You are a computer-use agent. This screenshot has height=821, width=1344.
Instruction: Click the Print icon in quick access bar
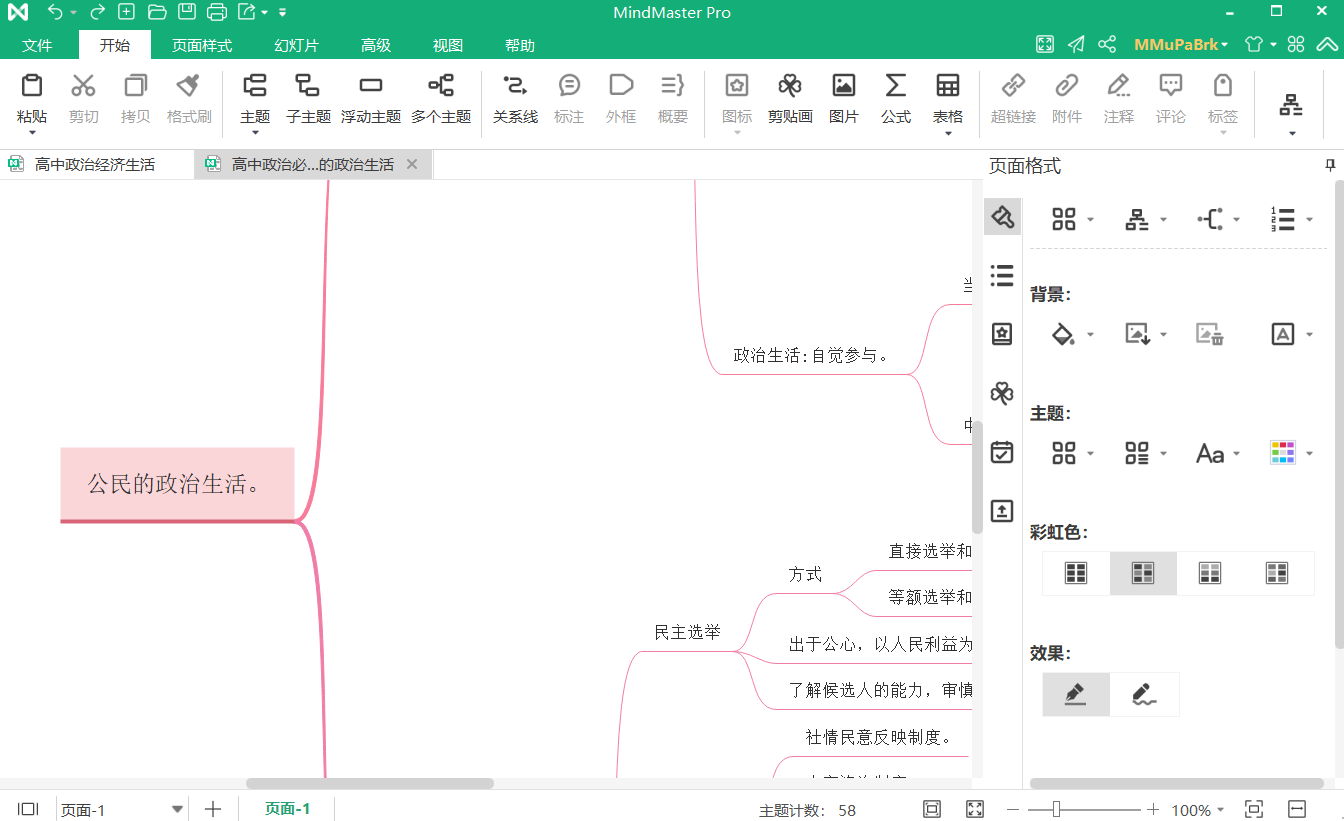217,13
